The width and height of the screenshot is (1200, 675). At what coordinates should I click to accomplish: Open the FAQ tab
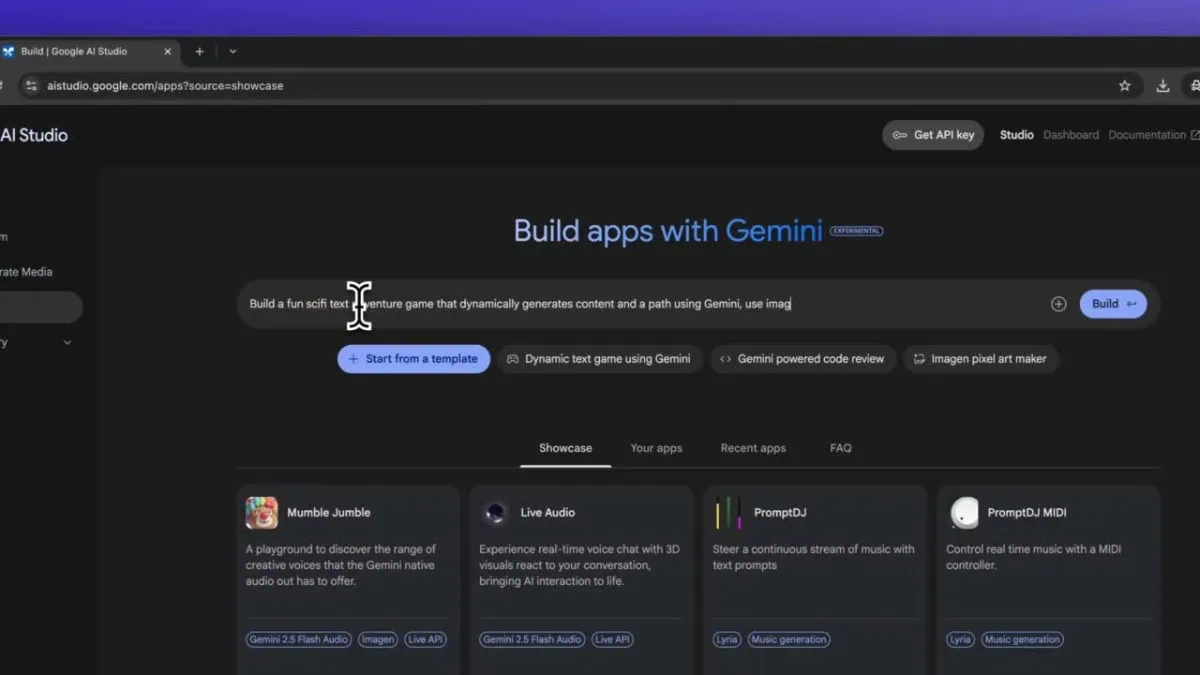point(841,448)
